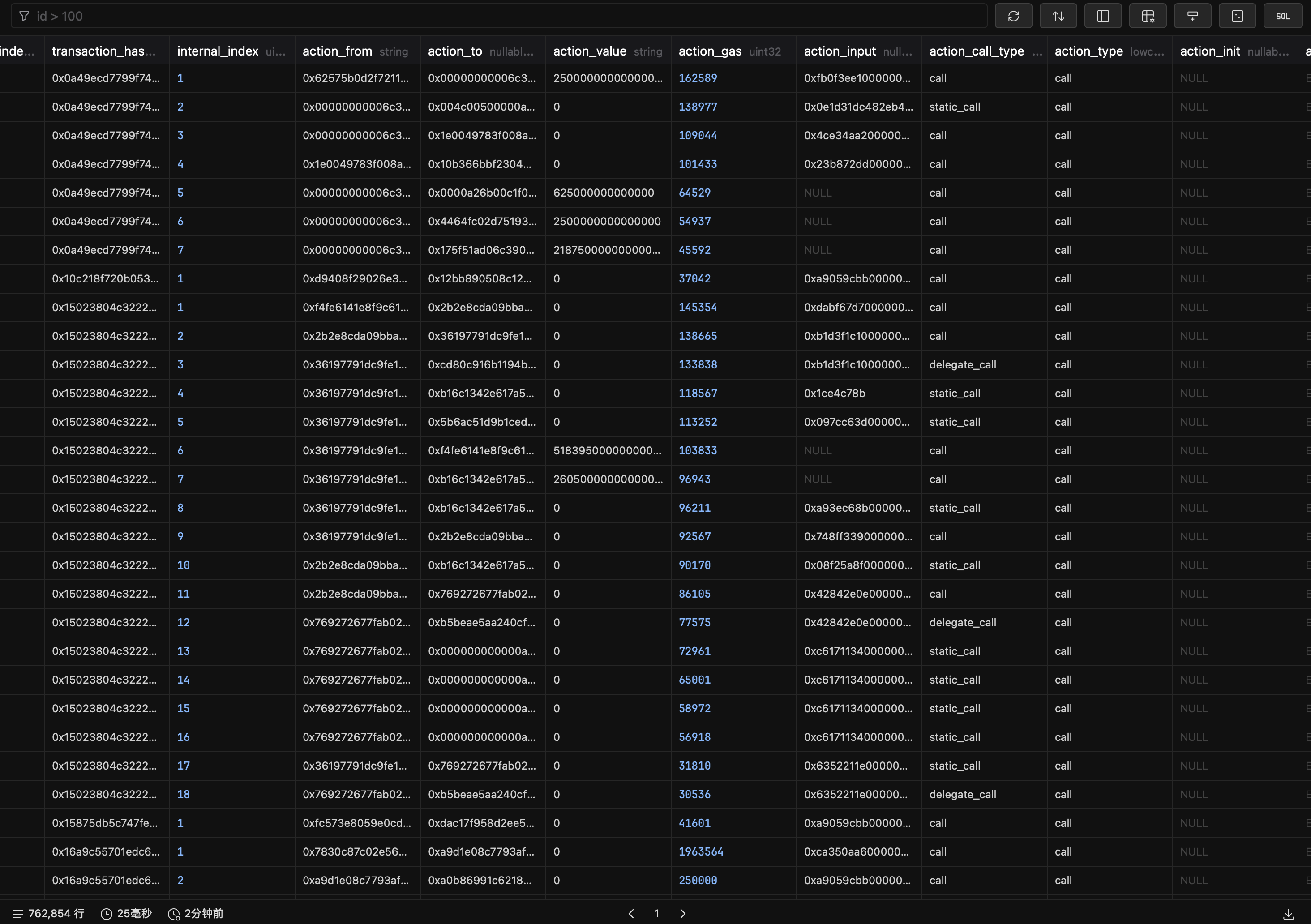Select the action_from column header
1311x924 pixels.
coord(337,51)
